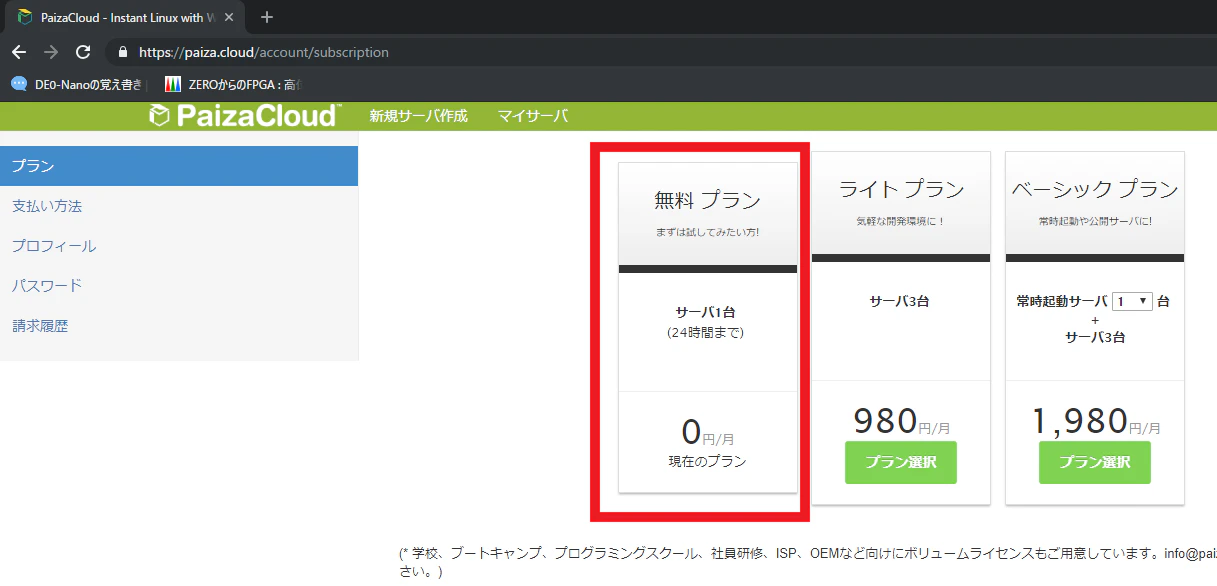Click the browser forward arrow

click(x=51, y=52)
